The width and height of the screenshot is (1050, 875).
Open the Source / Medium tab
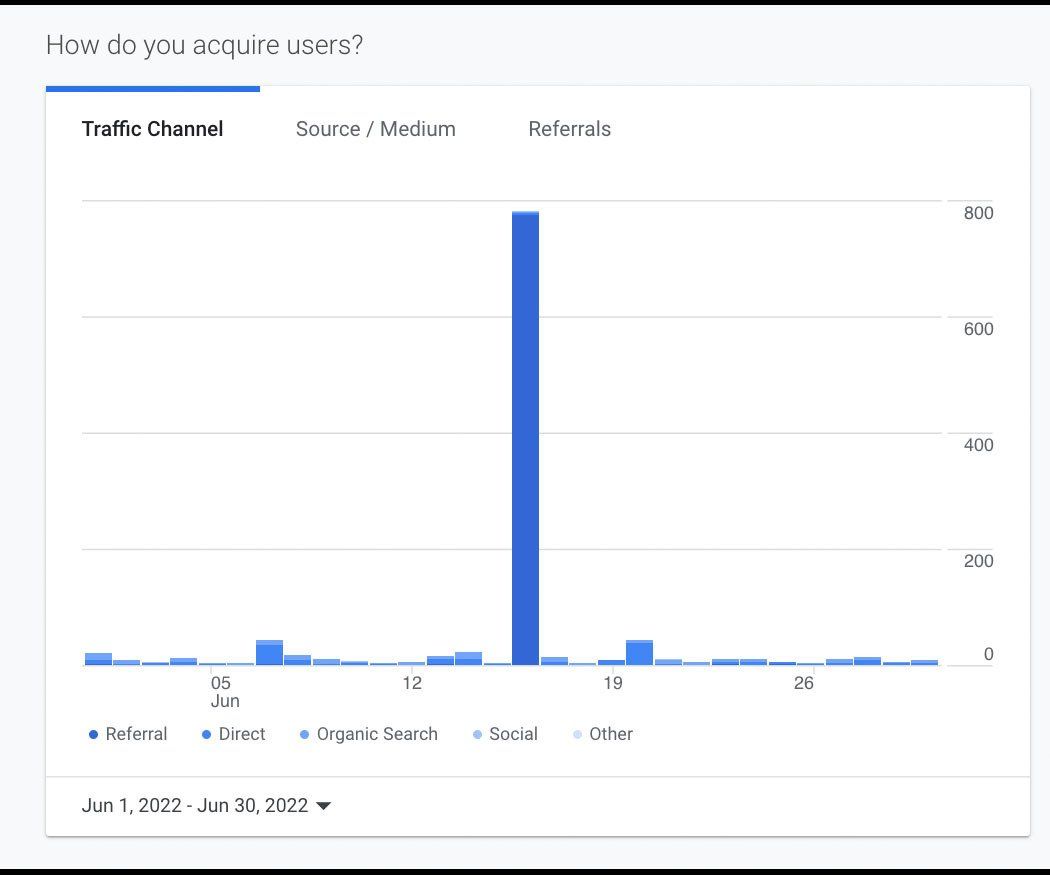coord(375,129)
